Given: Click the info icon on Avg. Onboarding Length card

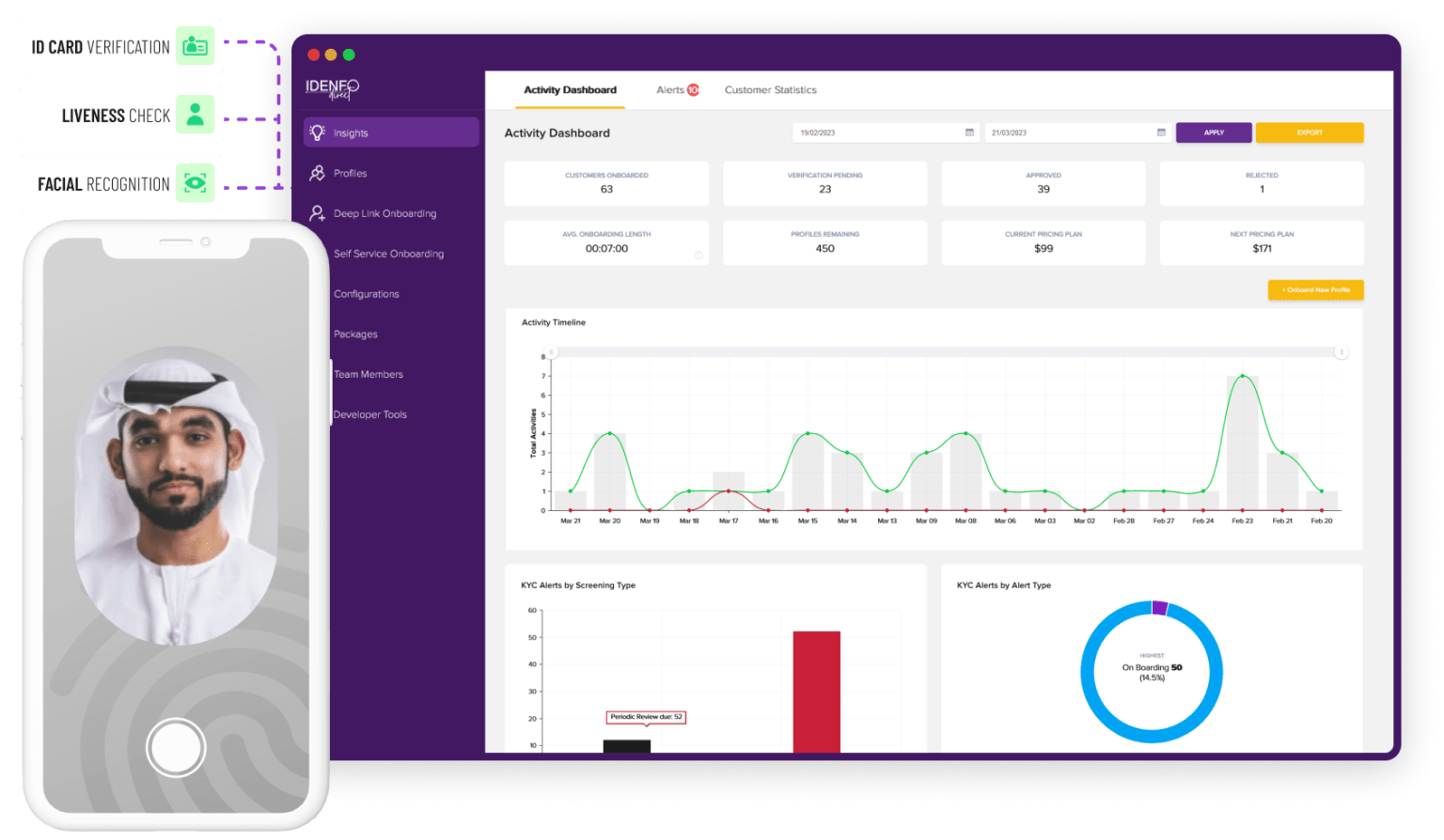Looking at the screenshot, I should (x=698, y=254).
